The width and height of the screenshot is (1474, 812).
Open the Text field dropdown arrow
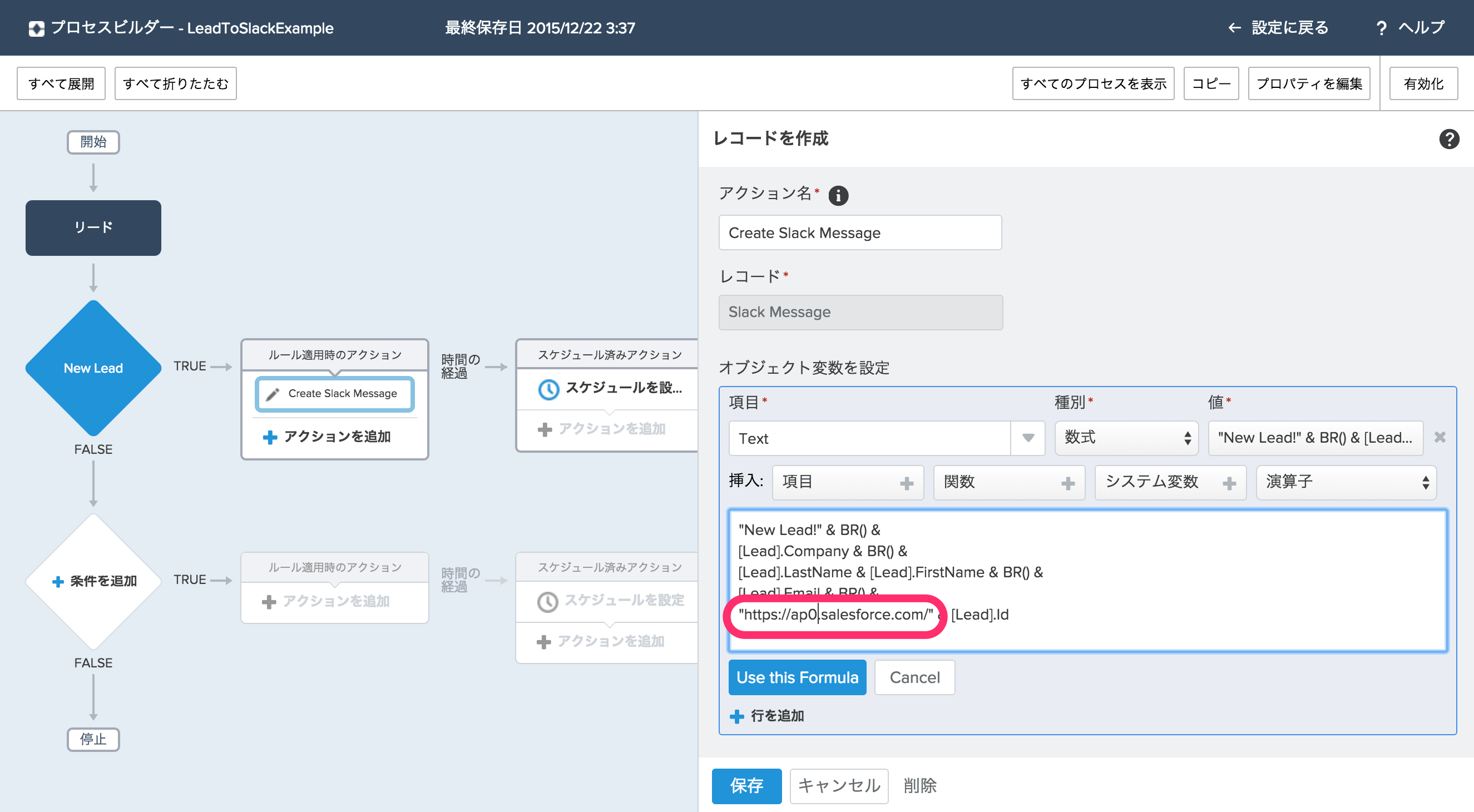click(1028, 438)
